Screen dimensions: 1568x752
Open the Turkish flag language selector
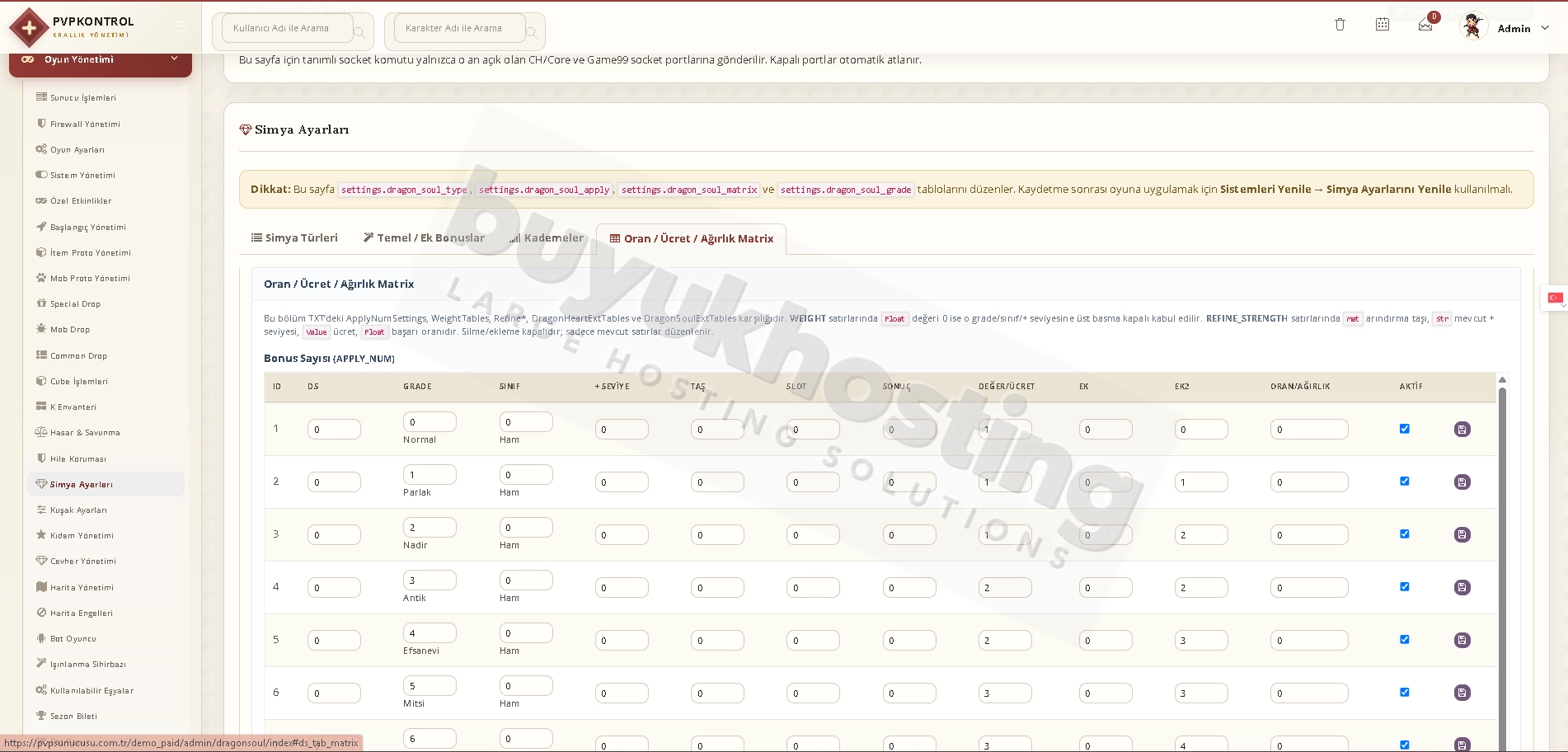[1555, 298]
